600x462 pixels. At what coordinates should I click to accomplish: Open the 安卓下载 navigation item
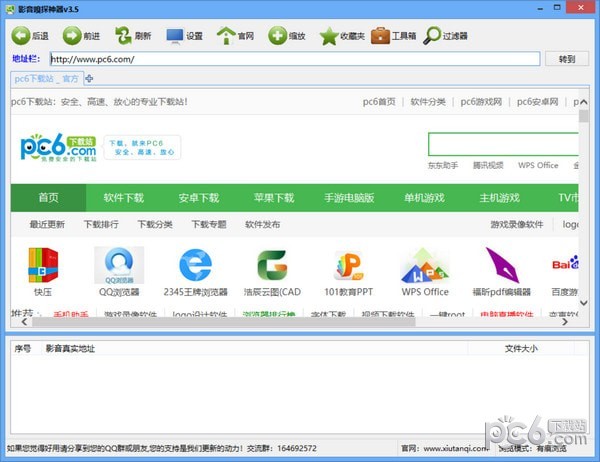click(199, 198)
